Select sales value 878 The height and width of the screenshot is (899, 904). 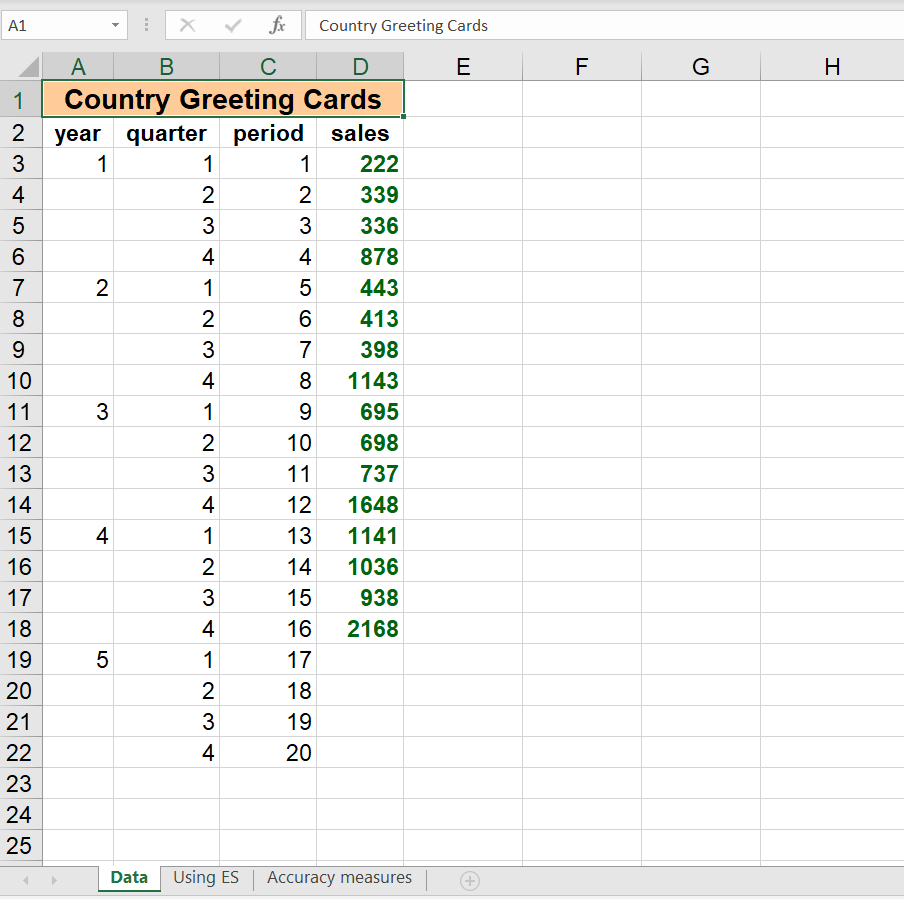(360, 257)
